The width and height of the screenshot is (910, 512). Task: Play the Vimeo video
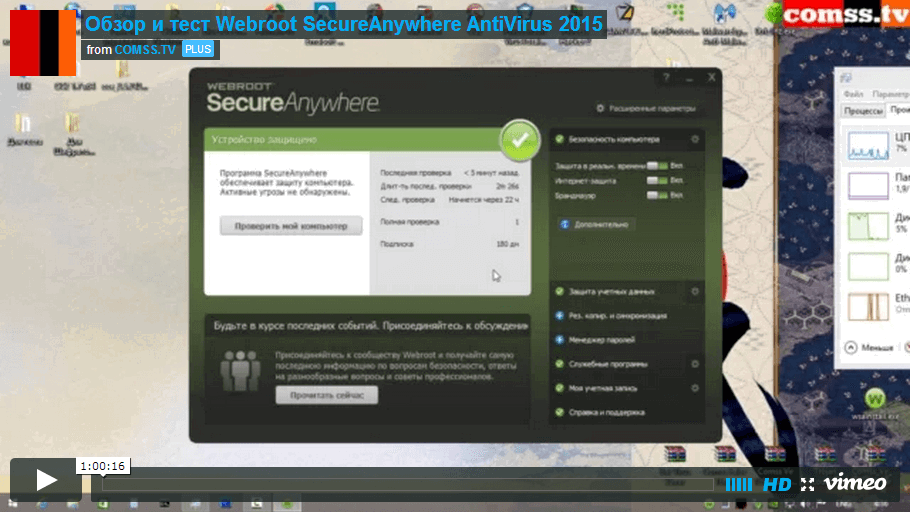tap(46, 479)
